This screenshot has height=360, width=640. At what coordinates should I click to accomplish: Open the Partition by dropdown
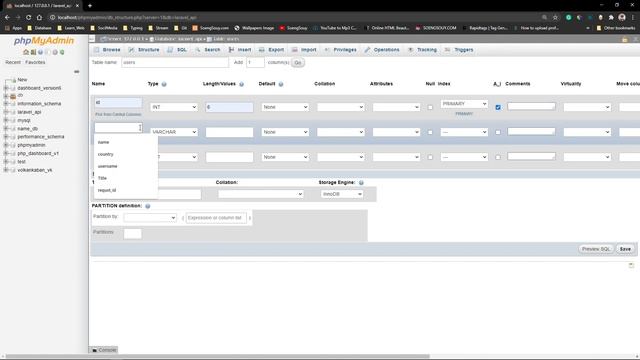(150, 218)
